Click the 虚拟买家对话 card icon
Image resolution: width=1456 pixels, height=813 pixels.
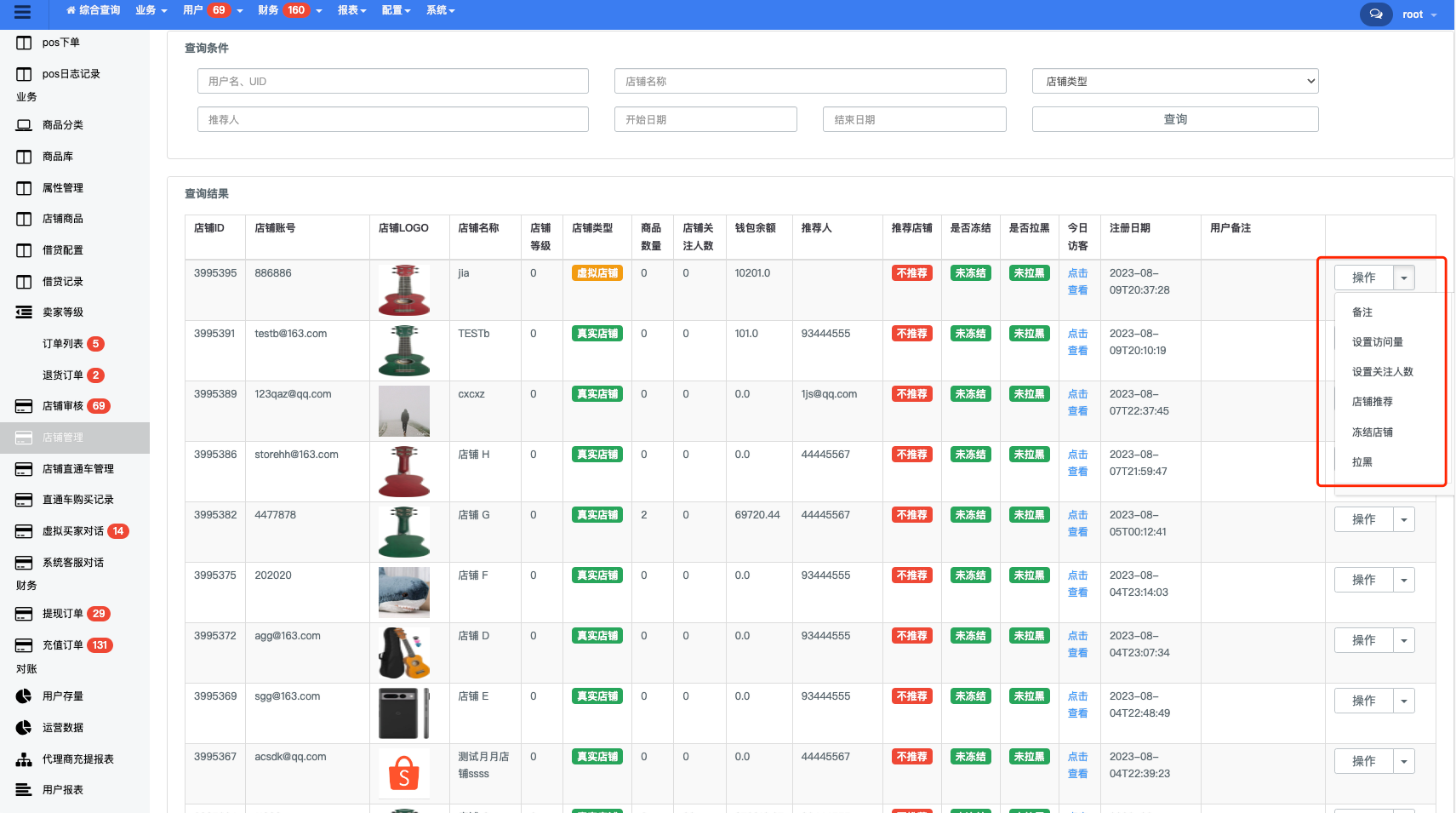point(24,531)
